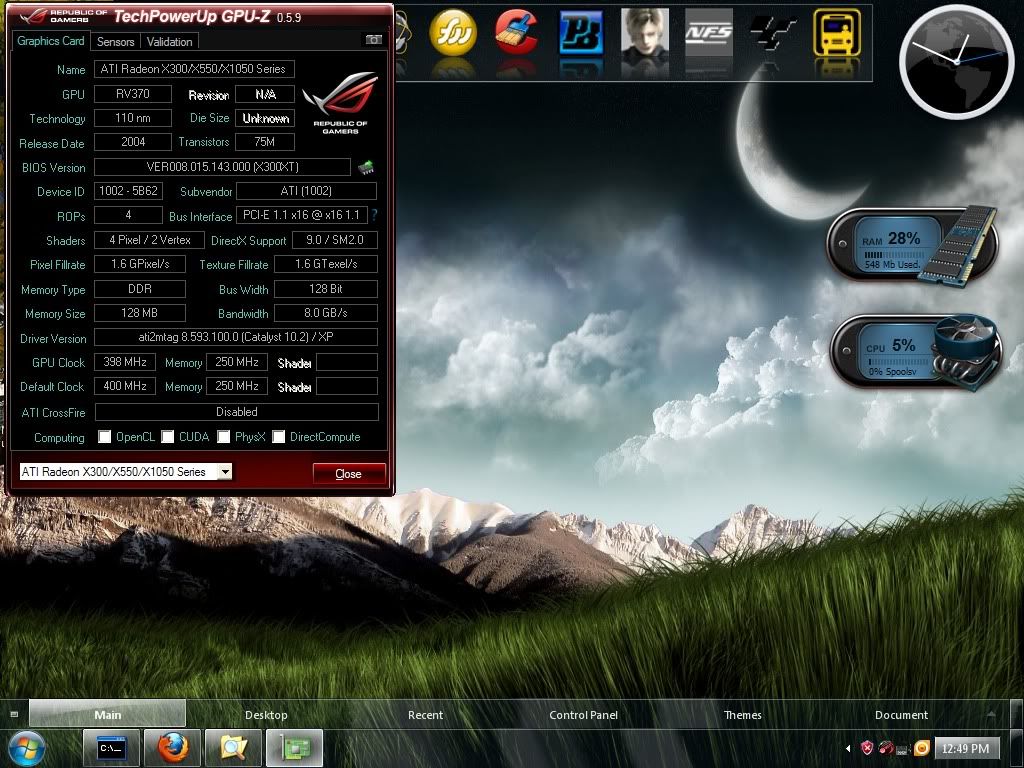Click the Bus Interface question mark

[x=374, y=215]
